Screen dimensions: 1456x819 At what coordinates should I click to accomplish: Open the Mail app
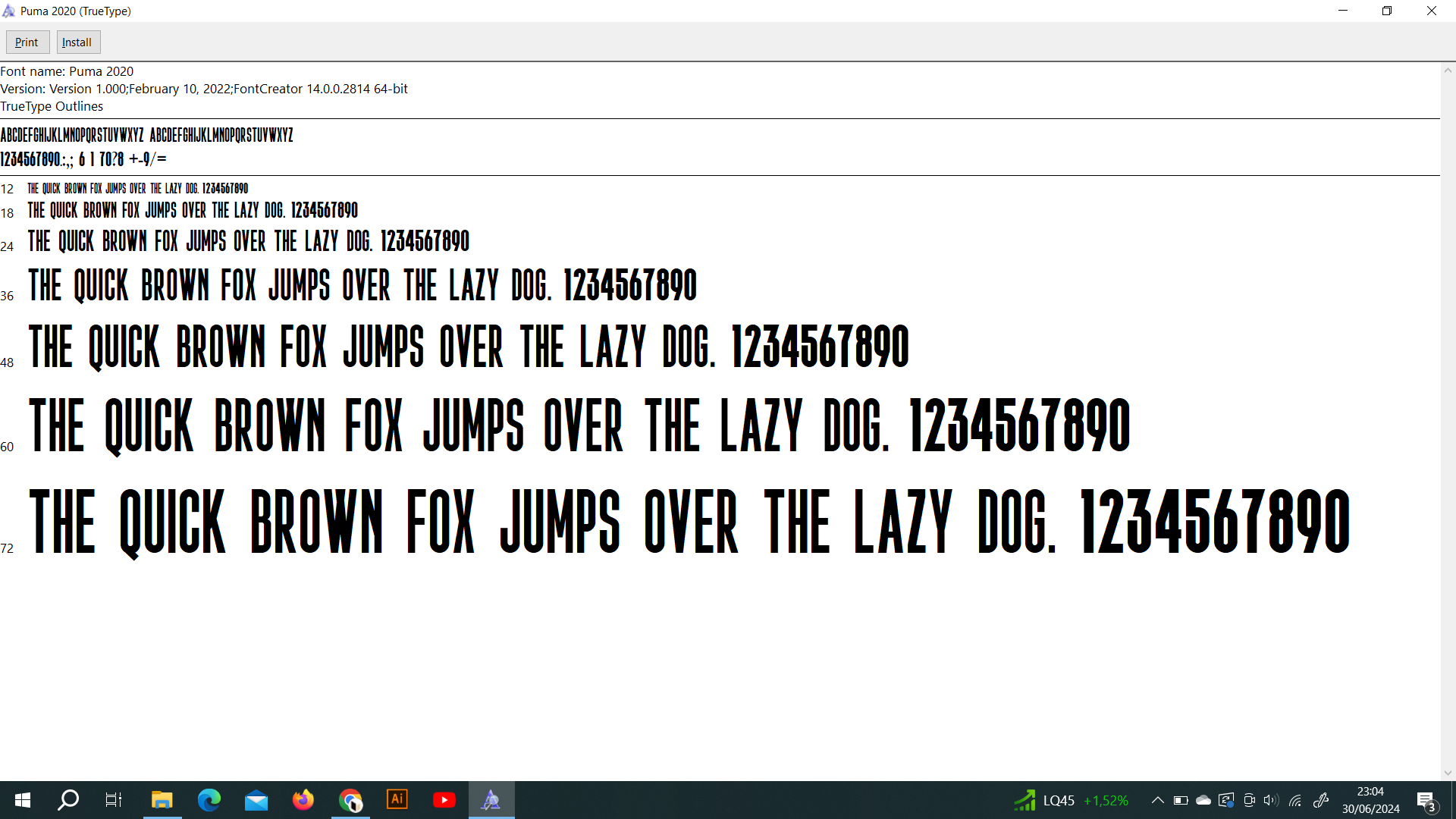tap(256, 800)
